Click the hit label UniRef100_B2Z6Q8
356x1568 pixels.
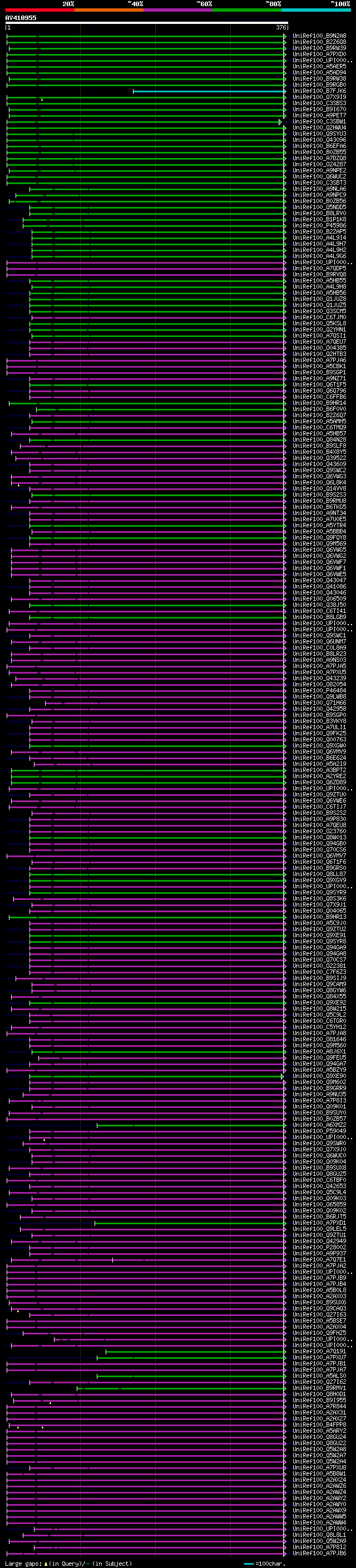point(319,42)
